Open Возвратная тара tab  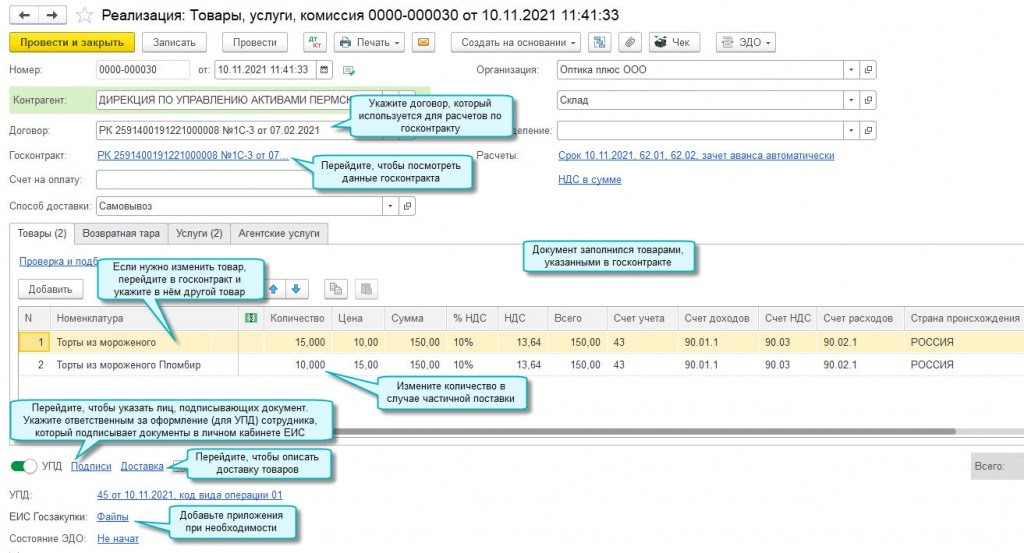121,233
